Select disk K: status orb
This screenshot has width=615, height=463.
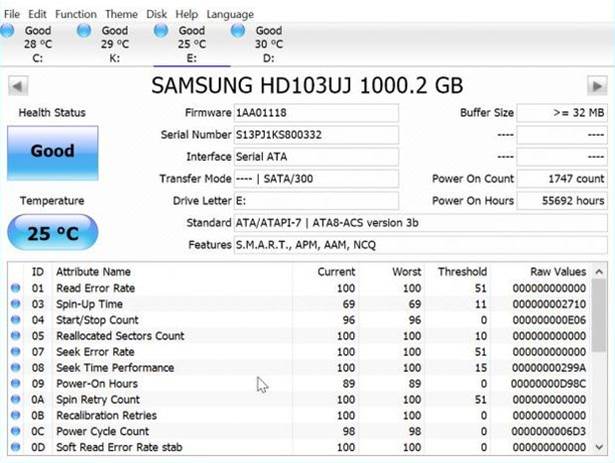(x=84, y=31)
